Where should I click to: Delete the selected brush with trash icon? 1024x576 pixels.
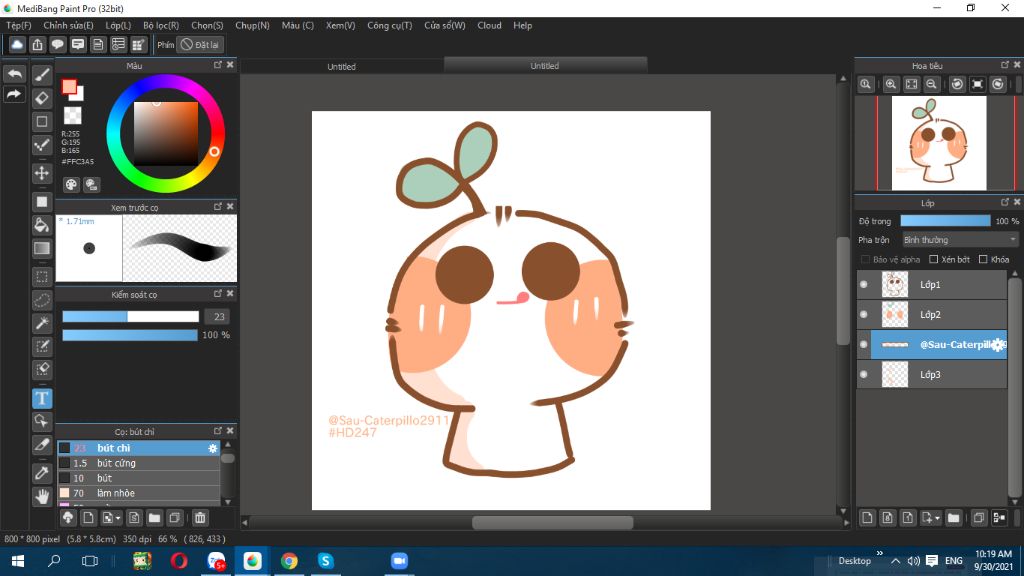click(200, 518)
